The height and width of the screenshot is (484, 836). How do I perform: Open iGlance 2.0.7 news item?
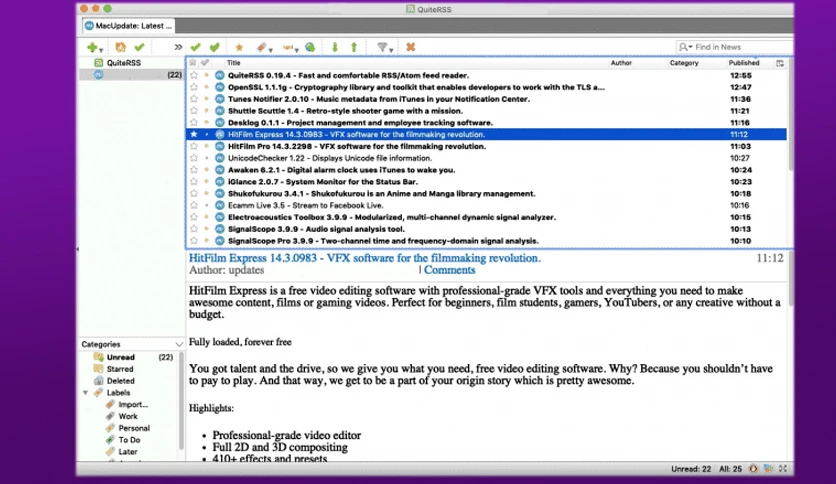323,182
